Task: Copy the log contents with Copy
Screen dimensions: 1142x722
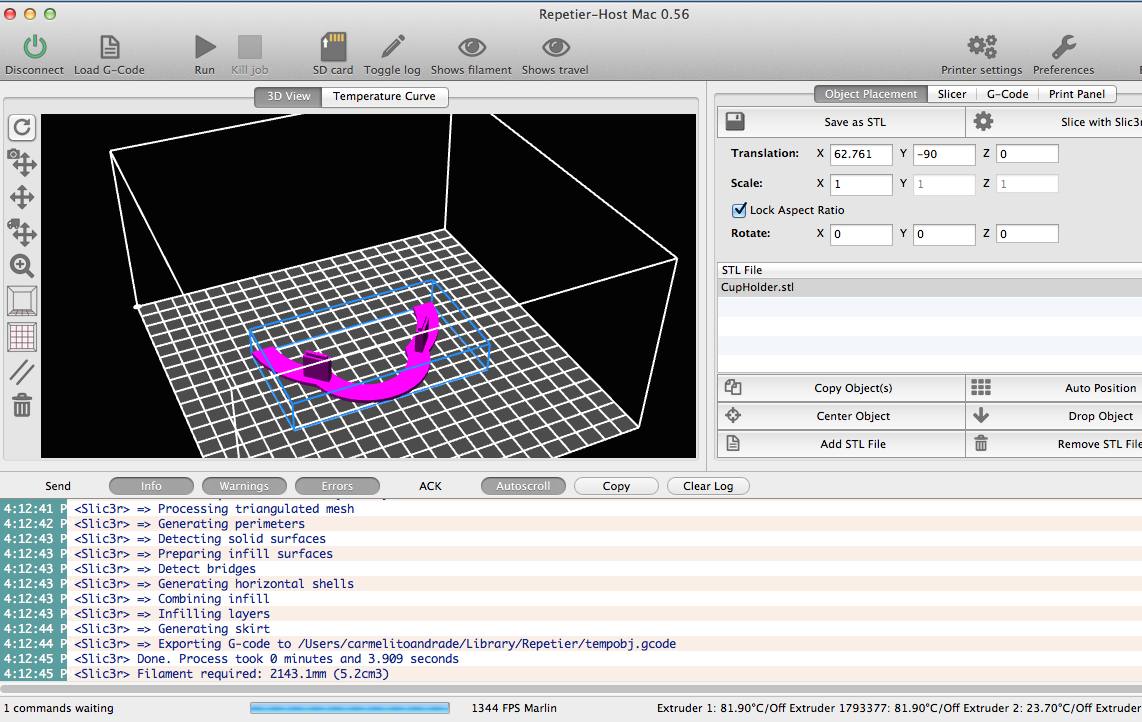Action: 616,486
